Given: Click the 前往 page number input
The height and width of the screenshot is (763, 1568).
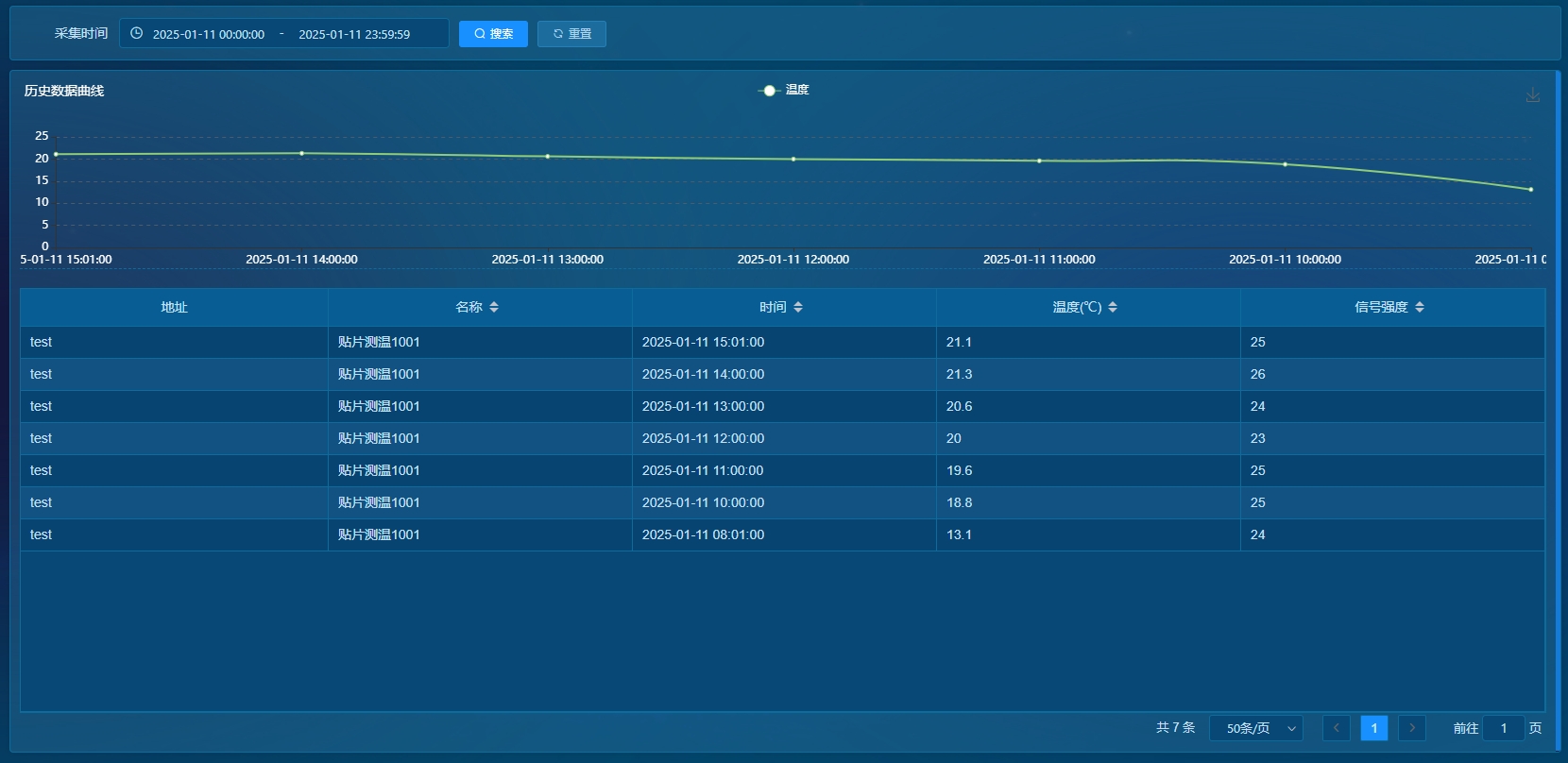Looking at the screenshot, I should tap(1503, 728).
